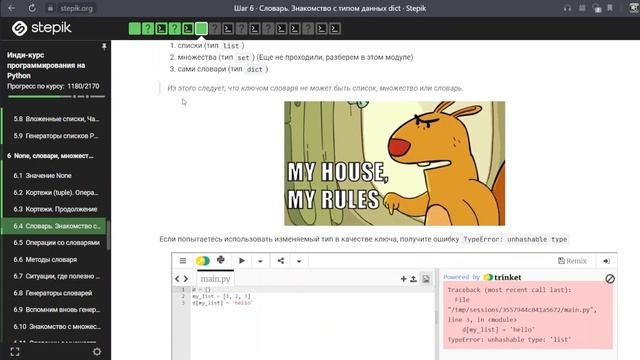This screenshot has width=640, height=360.
Task: Run the code with the play button
Action: coord(242,260)
